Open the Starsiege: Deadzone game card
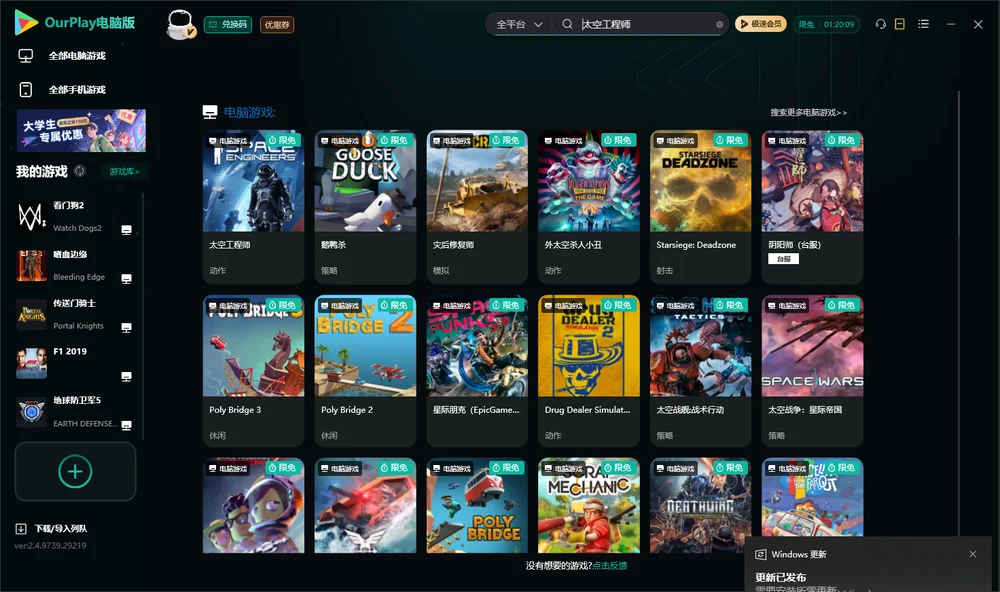 coord(700,207)
